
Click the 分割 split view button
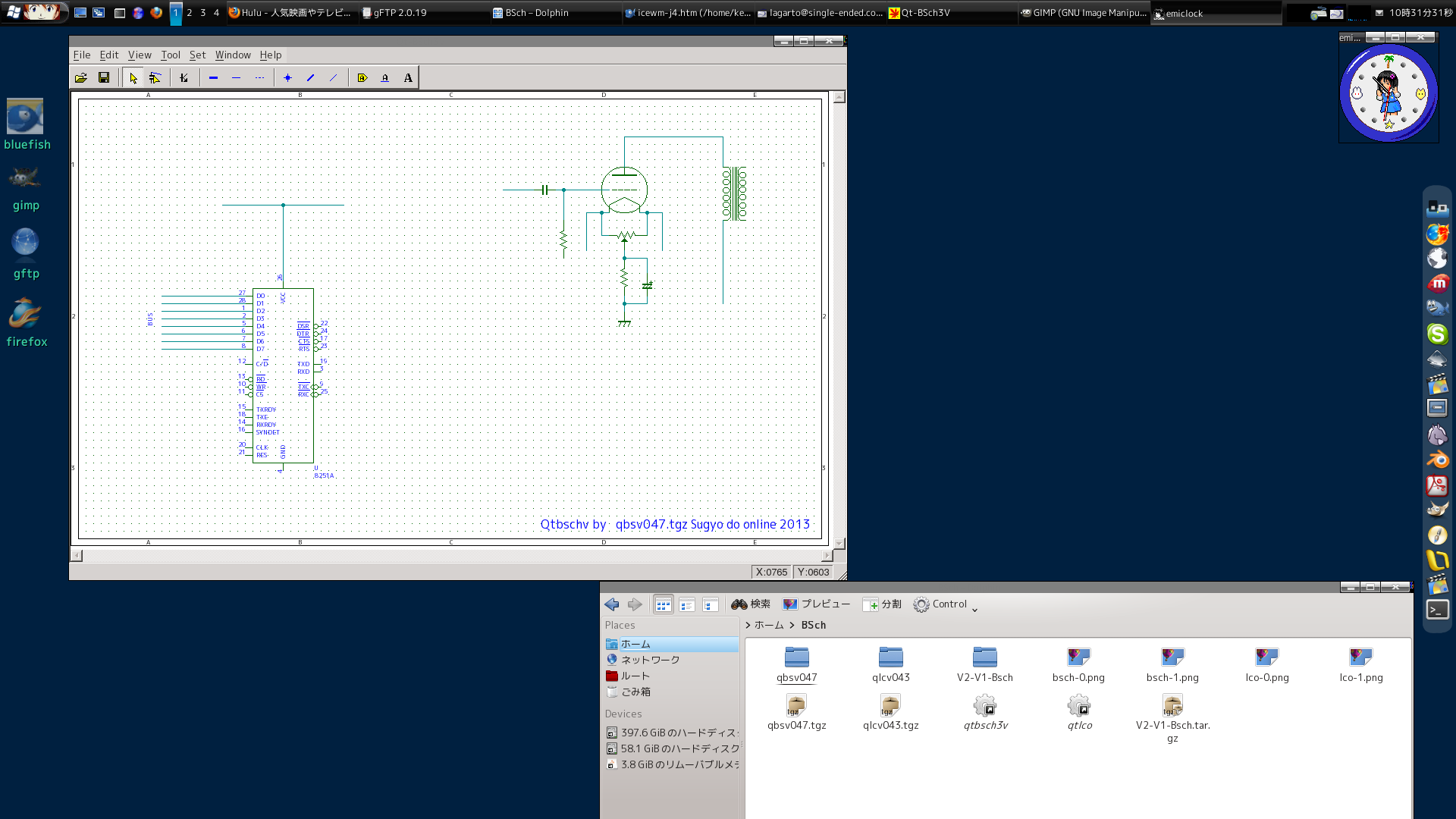[x=882, y=604]
